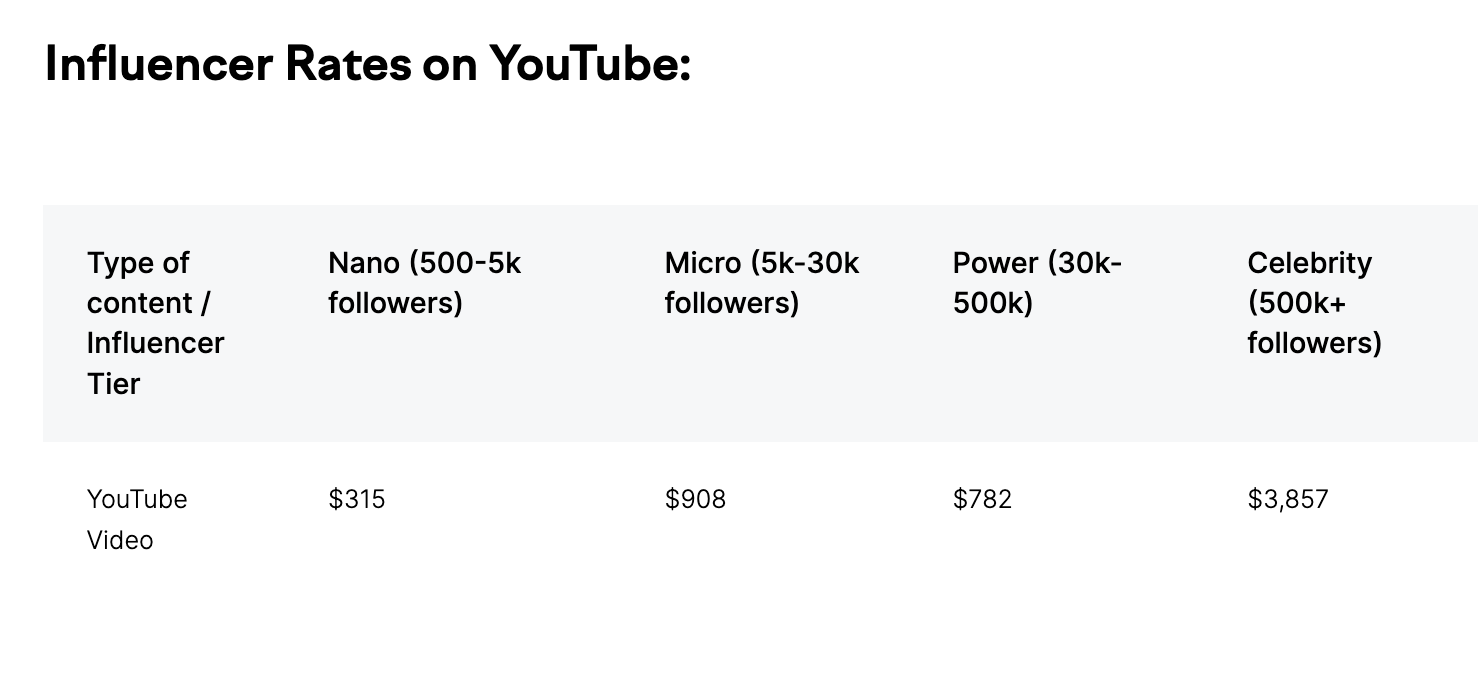Select the "Type of content / Influencer Tier" header
Image resolution: width=1480 pixels, height=680 pixels.
(155, 322)
